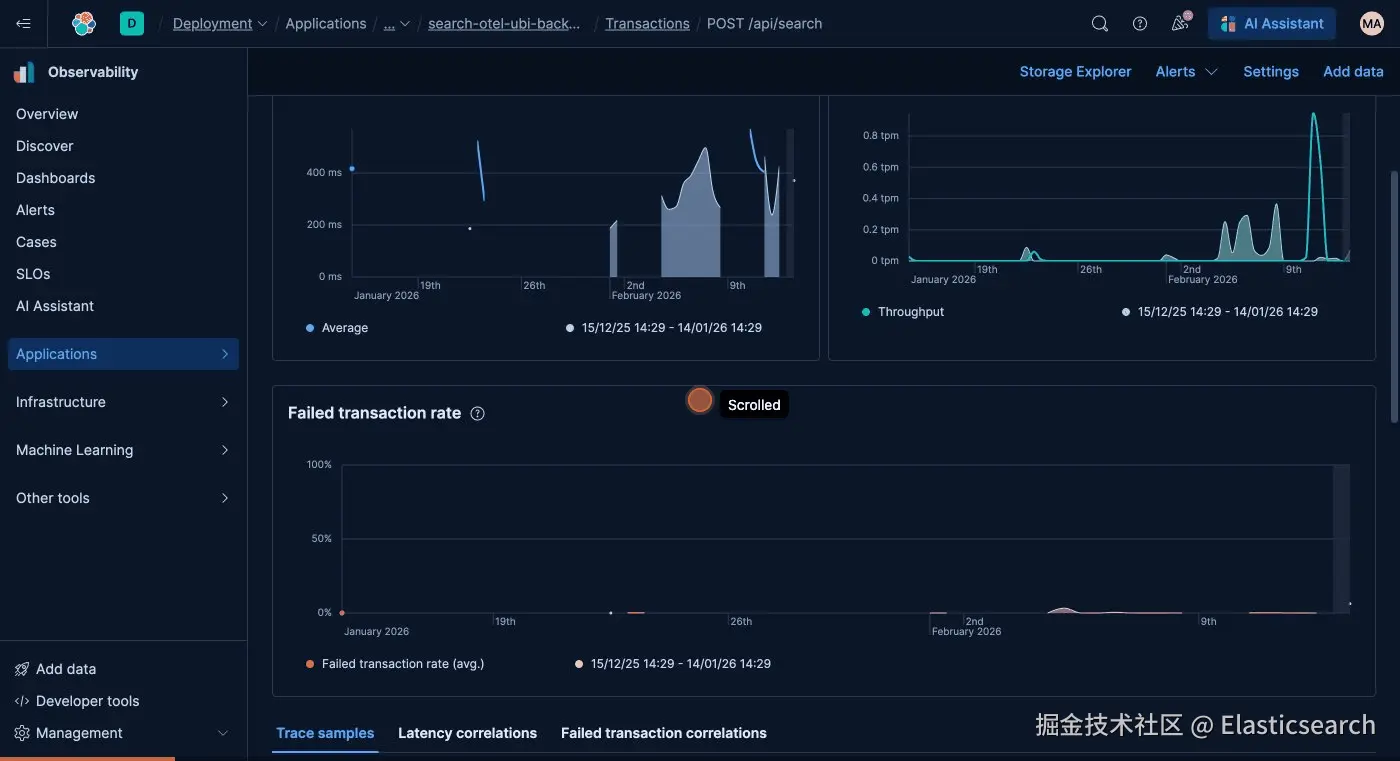Viewport: 1400px width, 761px height.
Task: Toggle the Throughput legend series
Action: (x=903, y=312)
